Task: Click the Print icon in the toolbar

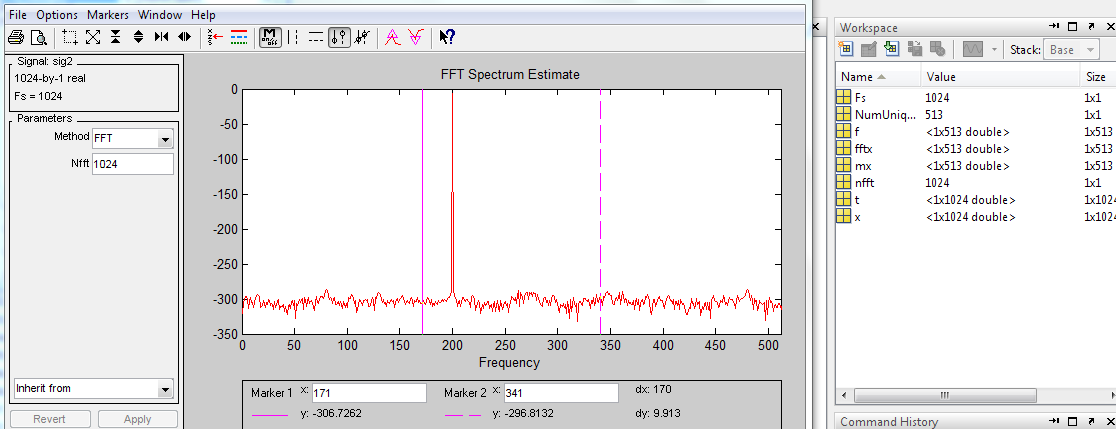Action: click(x=16, y=37)
